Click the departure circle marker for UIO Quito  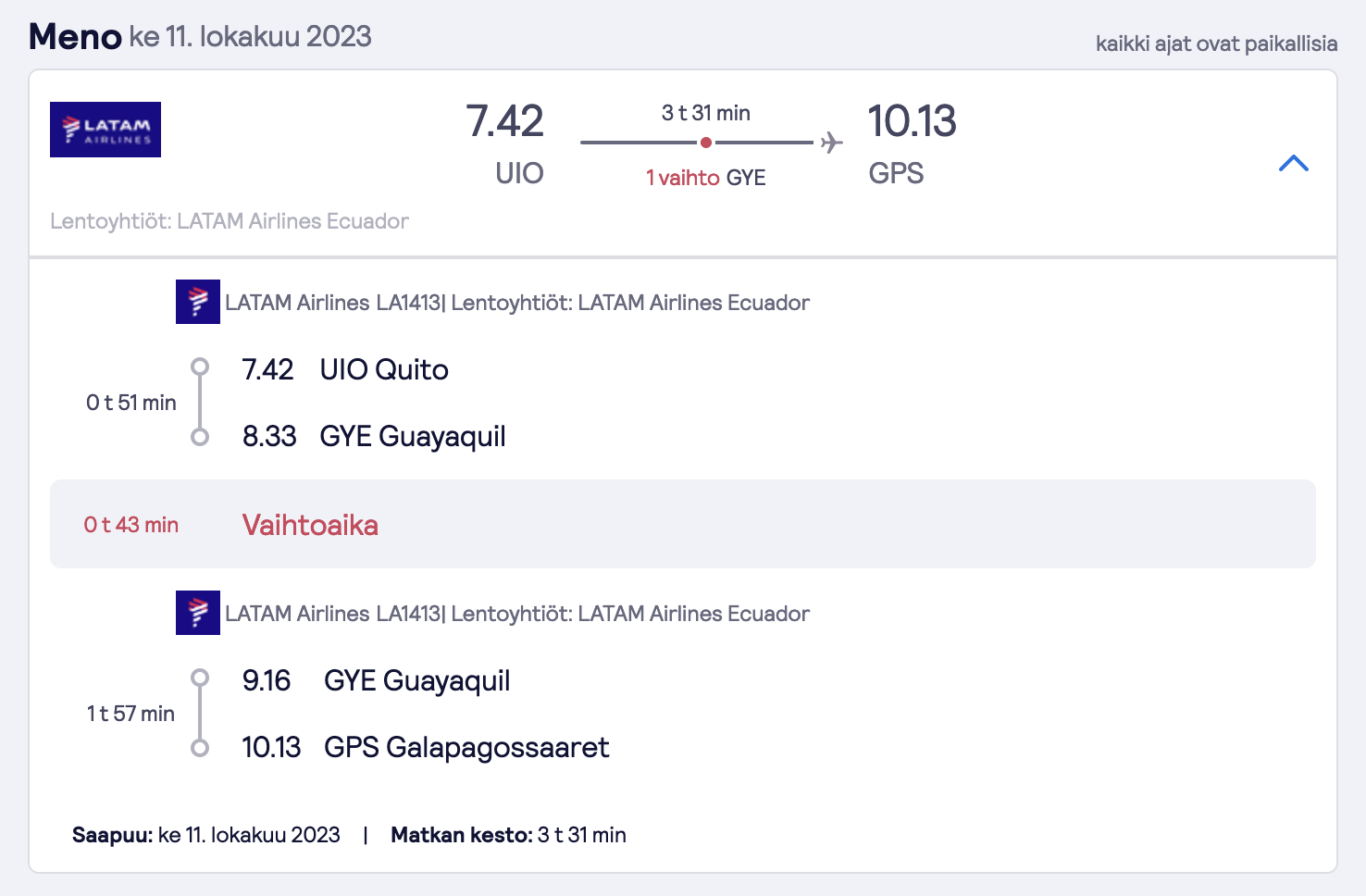[200, 367]
